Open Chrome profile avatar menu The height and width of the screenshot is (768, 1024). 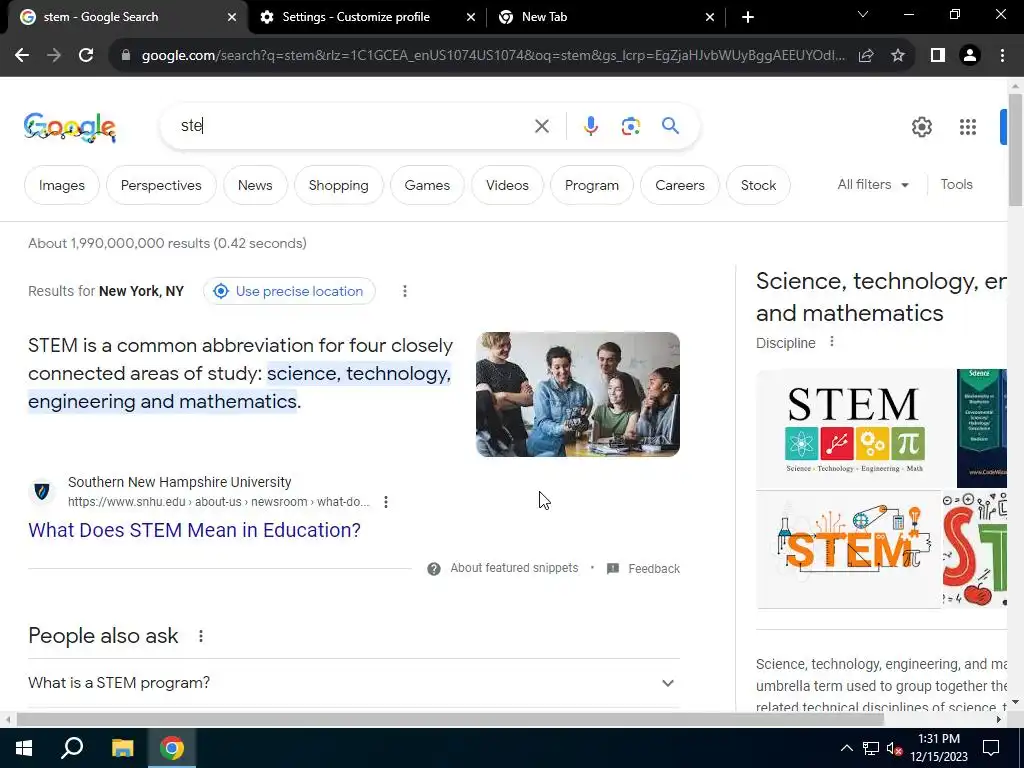pos(970,56)
